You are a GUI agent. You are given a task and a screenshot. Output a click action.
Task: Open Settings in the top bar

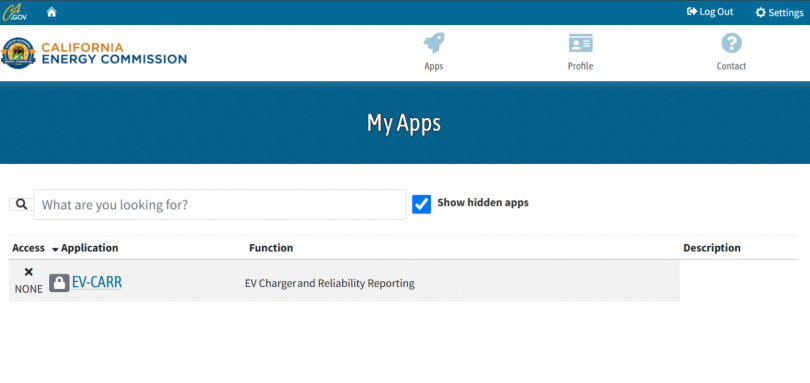779,12
